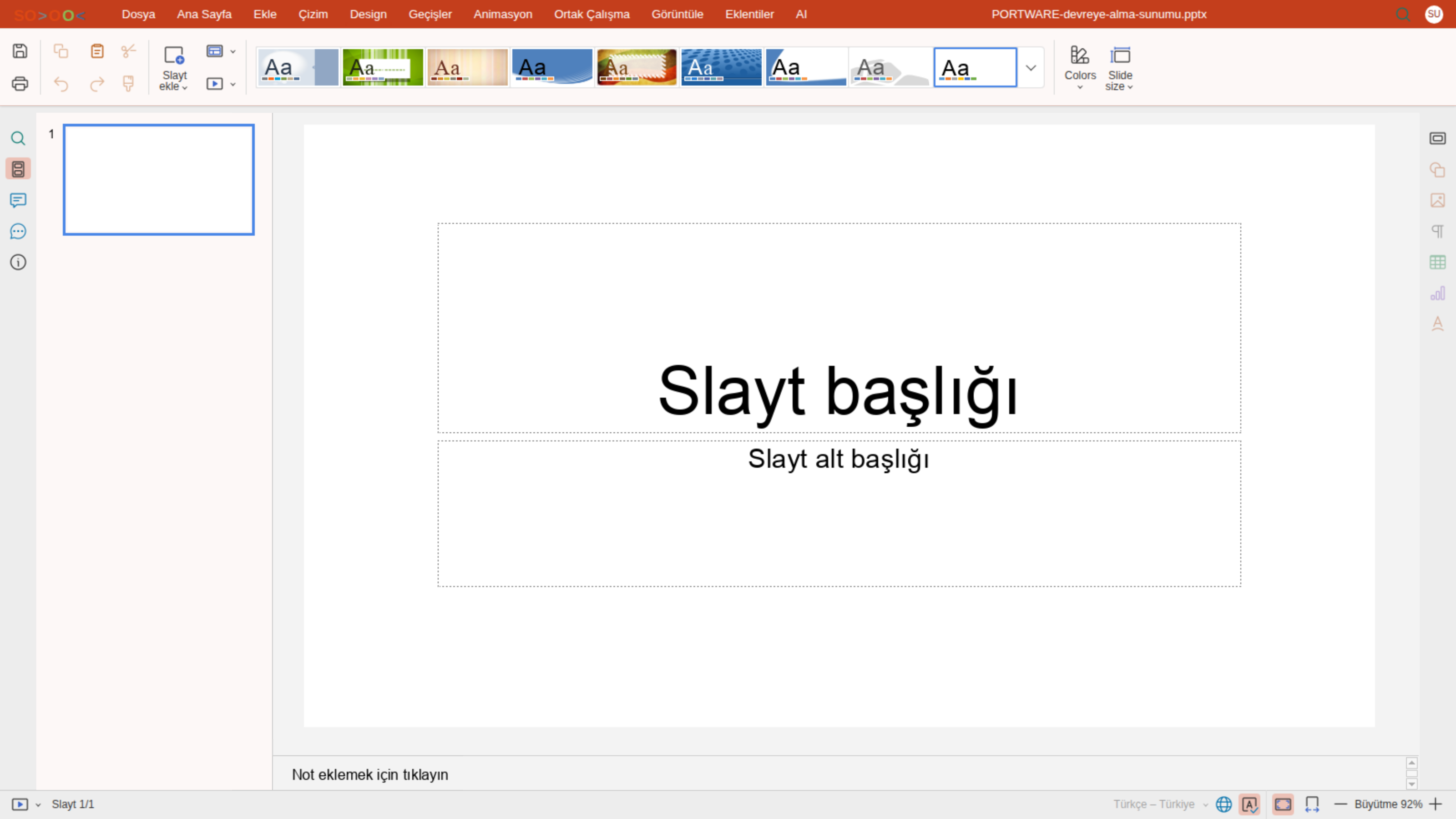Toggle fit to slide icon
Viewport: 1456px width, 819px height.
[x=1283, y=804]
